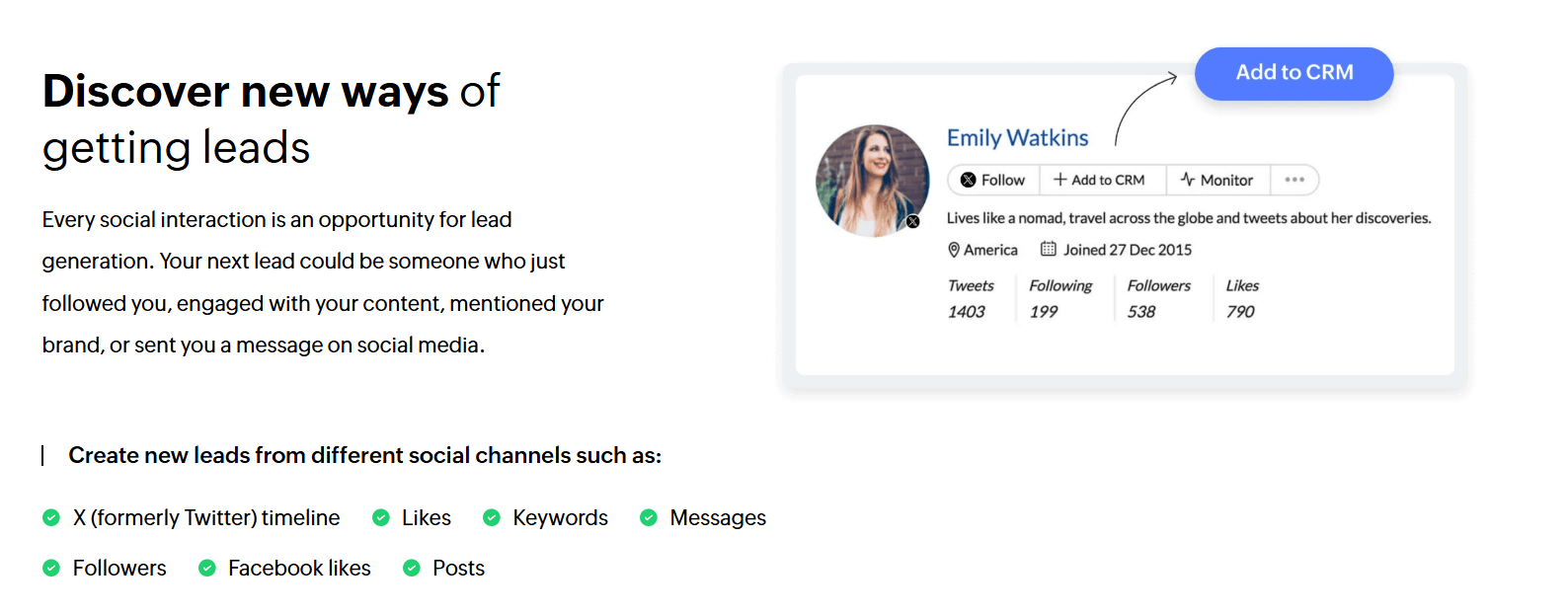Select the Followers count 538
The height and width of the screenshot is (615, 1568).
click(1141, 312)
